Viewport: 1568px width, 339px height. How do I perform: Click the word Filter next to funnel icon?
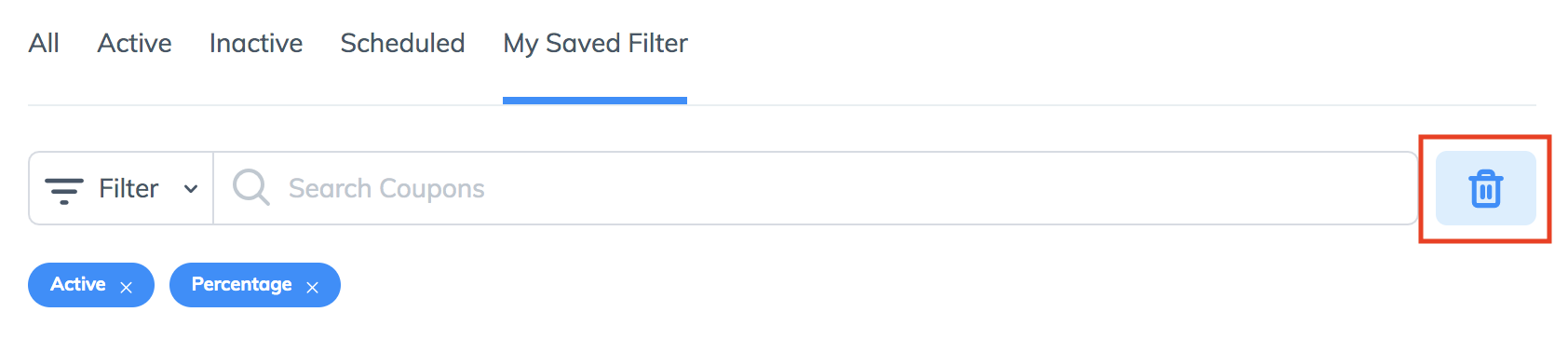pos(128,188)
